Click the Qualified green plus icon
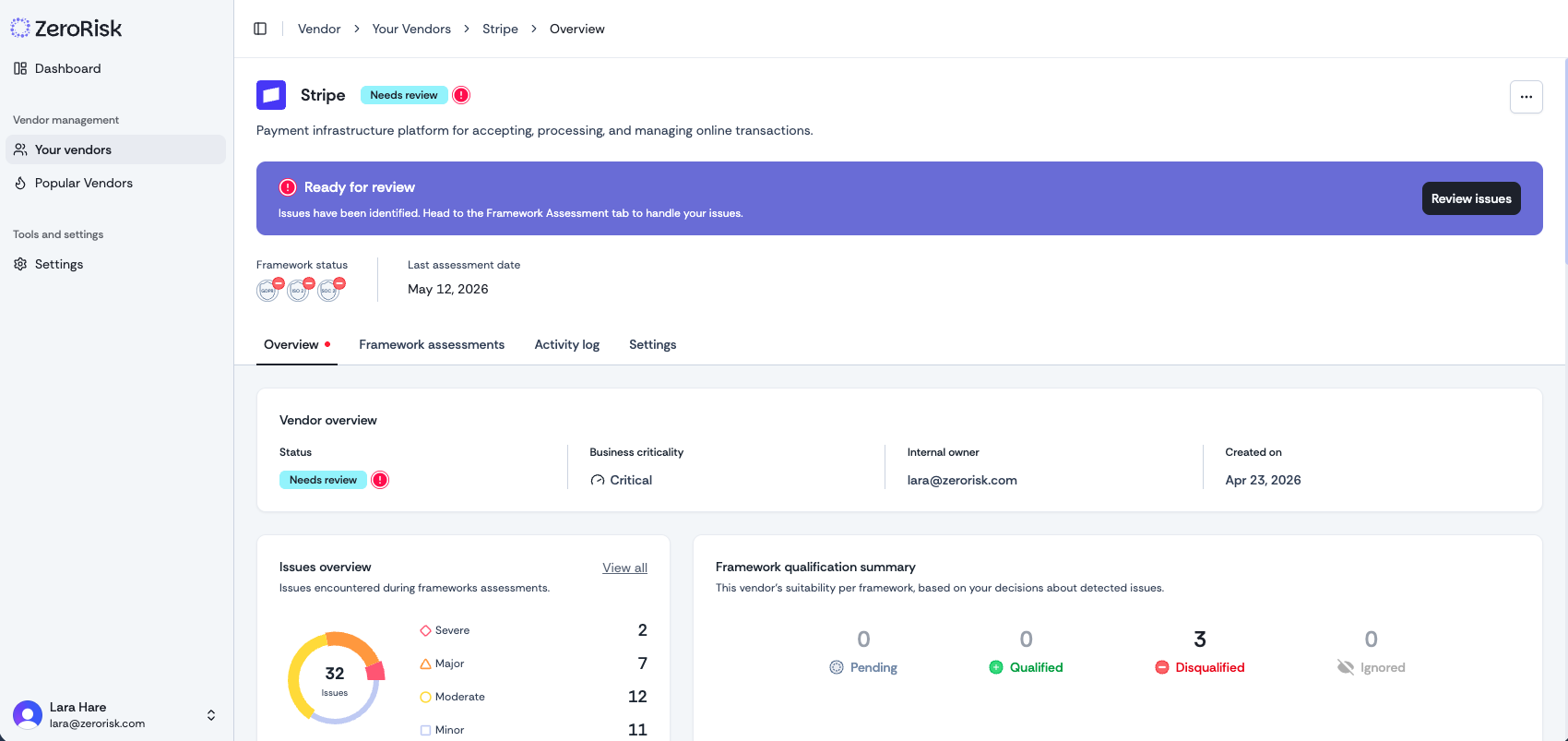This screenshot has height=741, width=1568. click(x=996, y=667)
